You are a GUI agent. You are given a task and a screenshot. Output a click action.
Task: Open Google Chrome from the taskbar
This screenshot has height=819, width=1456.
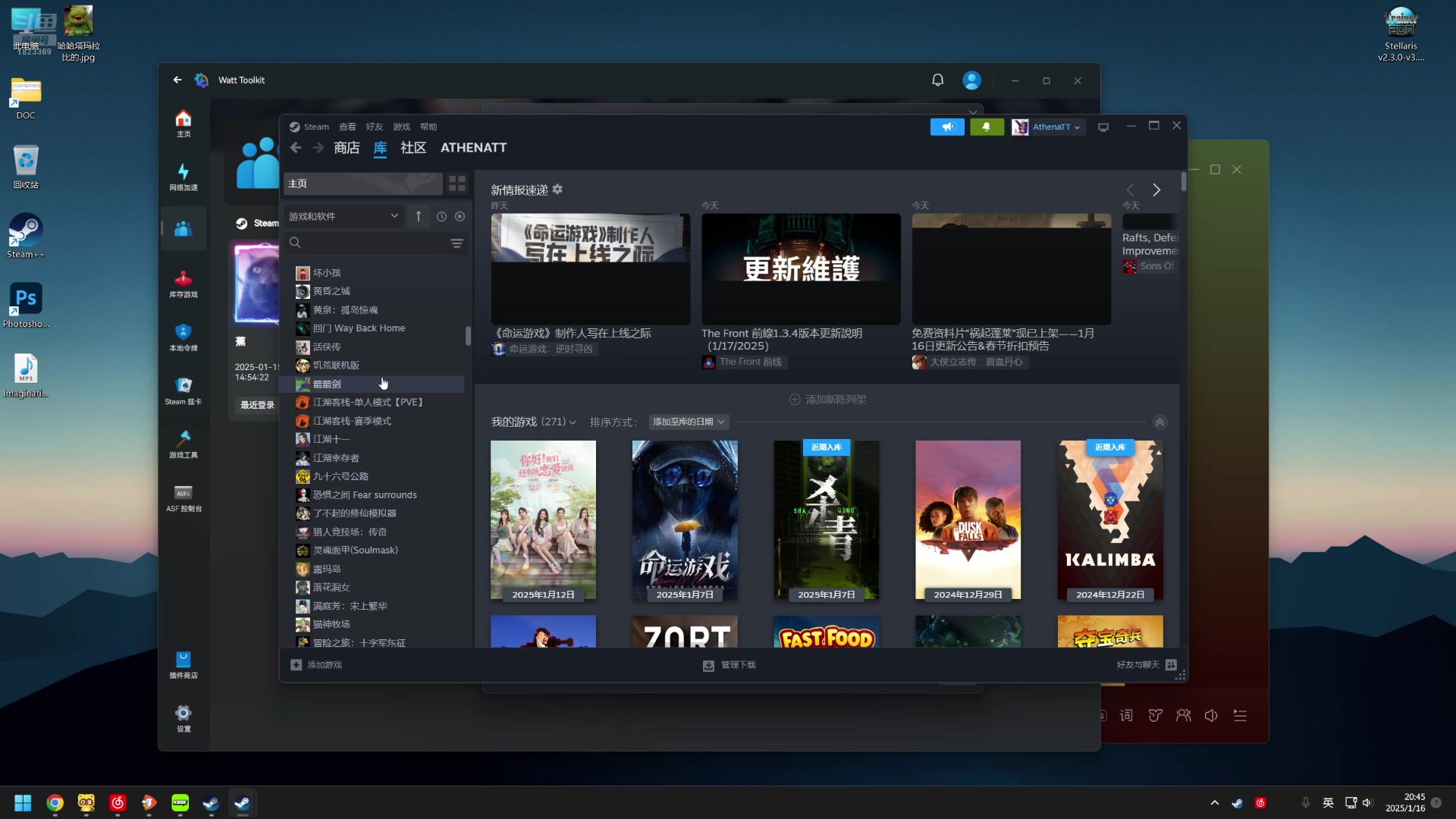click(55, 803)
